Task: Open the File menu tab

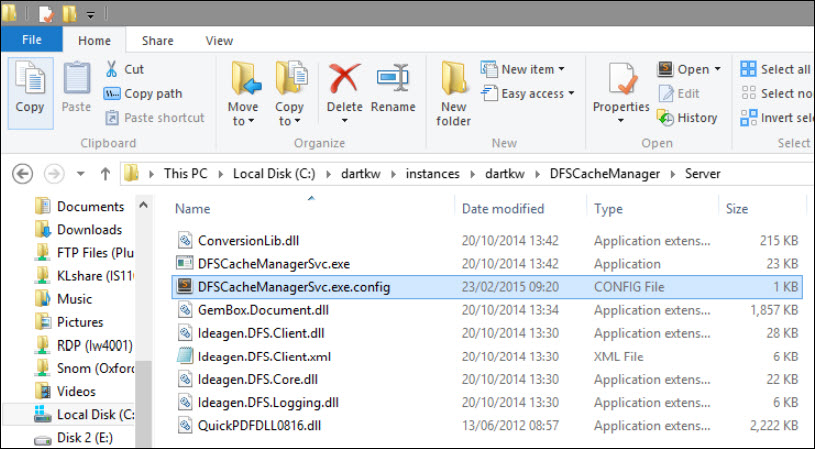Action: tap(32, 40)
